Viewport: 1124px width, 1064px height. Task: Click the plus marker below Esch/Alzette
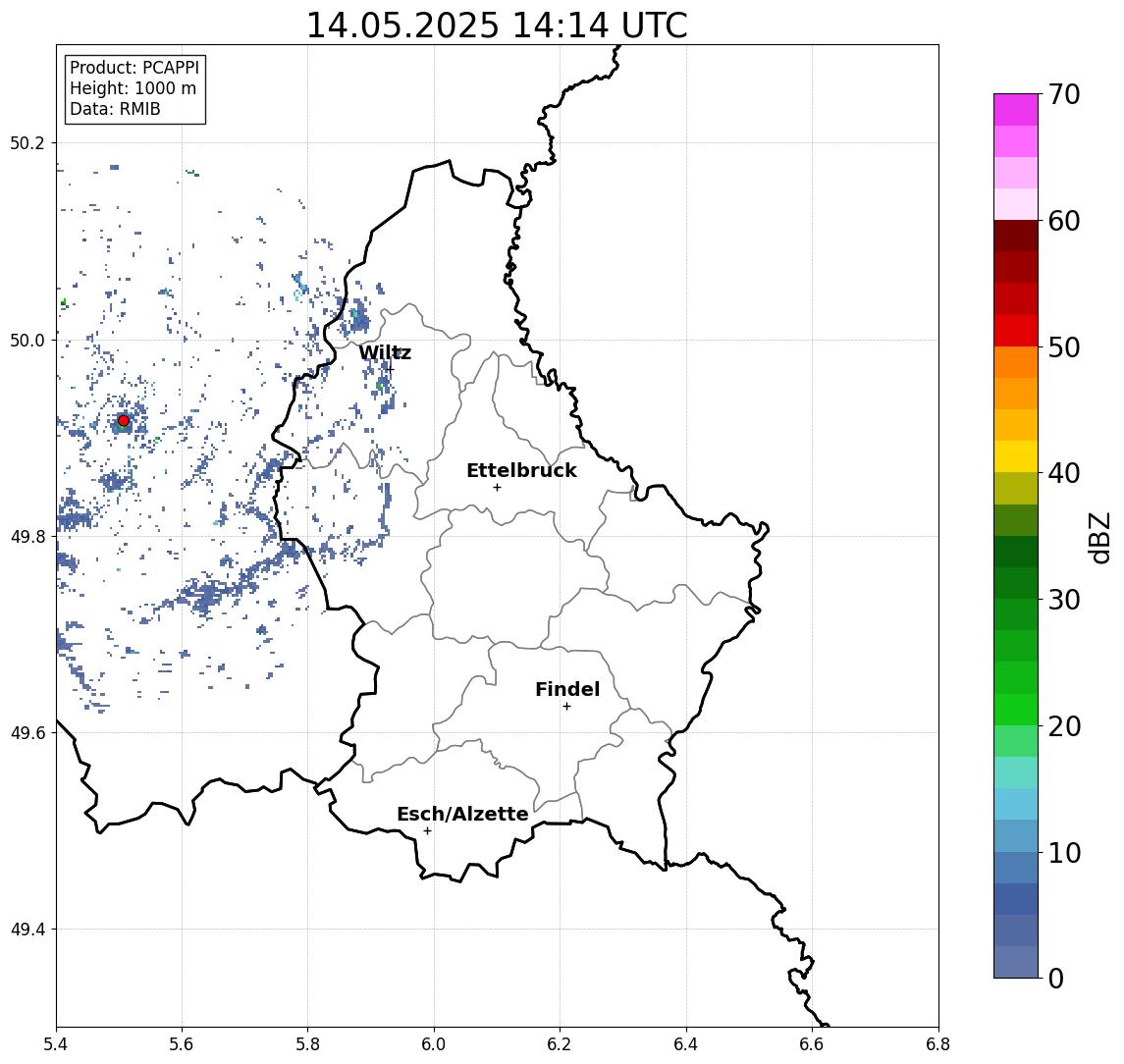click(x=427, y=831)
